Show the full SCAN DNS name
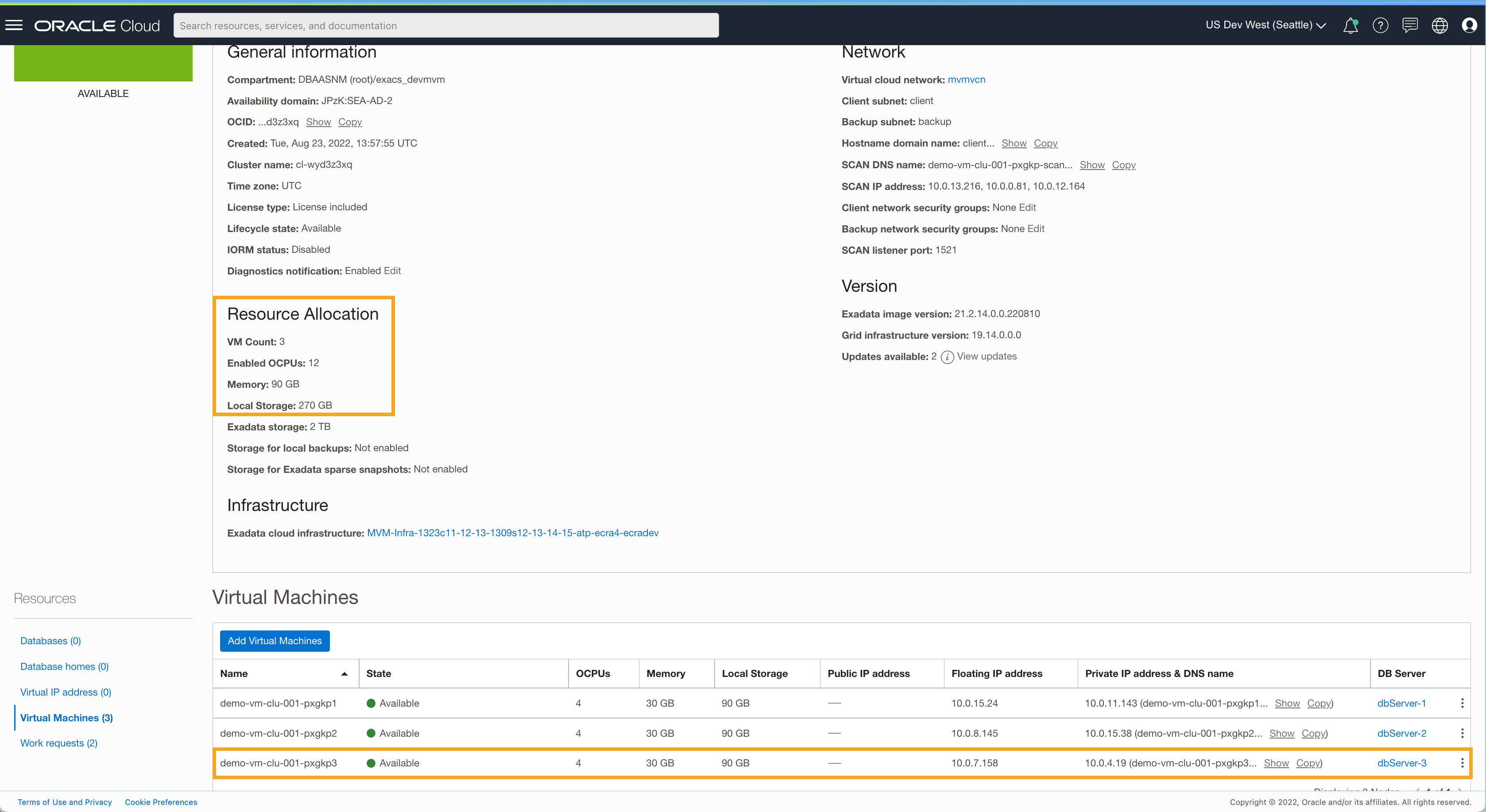Screen dimensions: 1486x812 [1092, 165]
